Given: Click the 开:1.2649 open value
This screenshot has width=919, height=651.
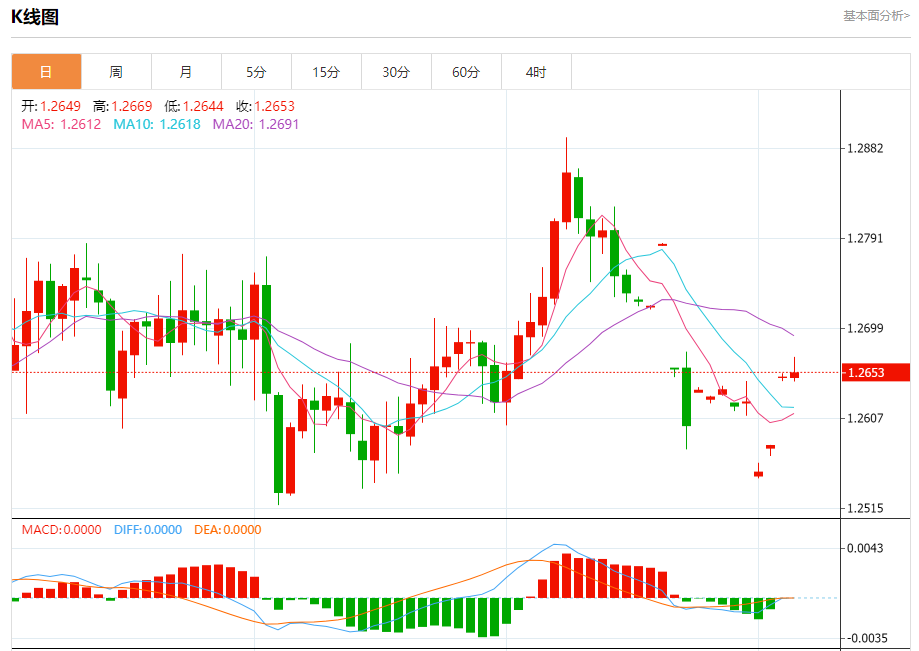Looking at the screenshot, I should pos(51,106).
